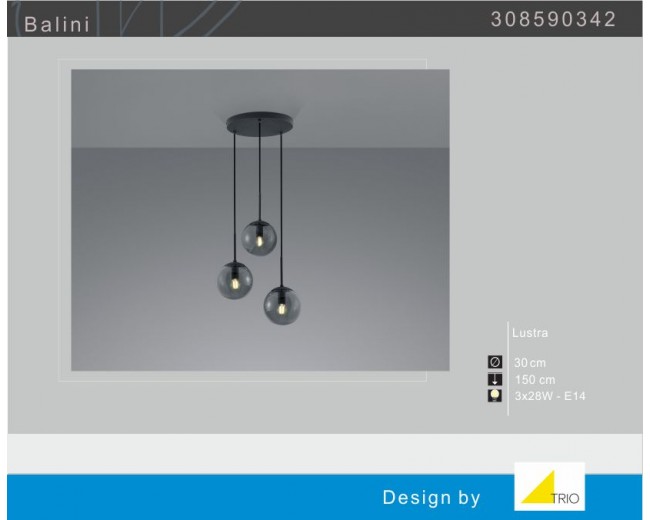Click the left glass globe lamp
Viewport: 650px width, 520px height.
[235, 280]
